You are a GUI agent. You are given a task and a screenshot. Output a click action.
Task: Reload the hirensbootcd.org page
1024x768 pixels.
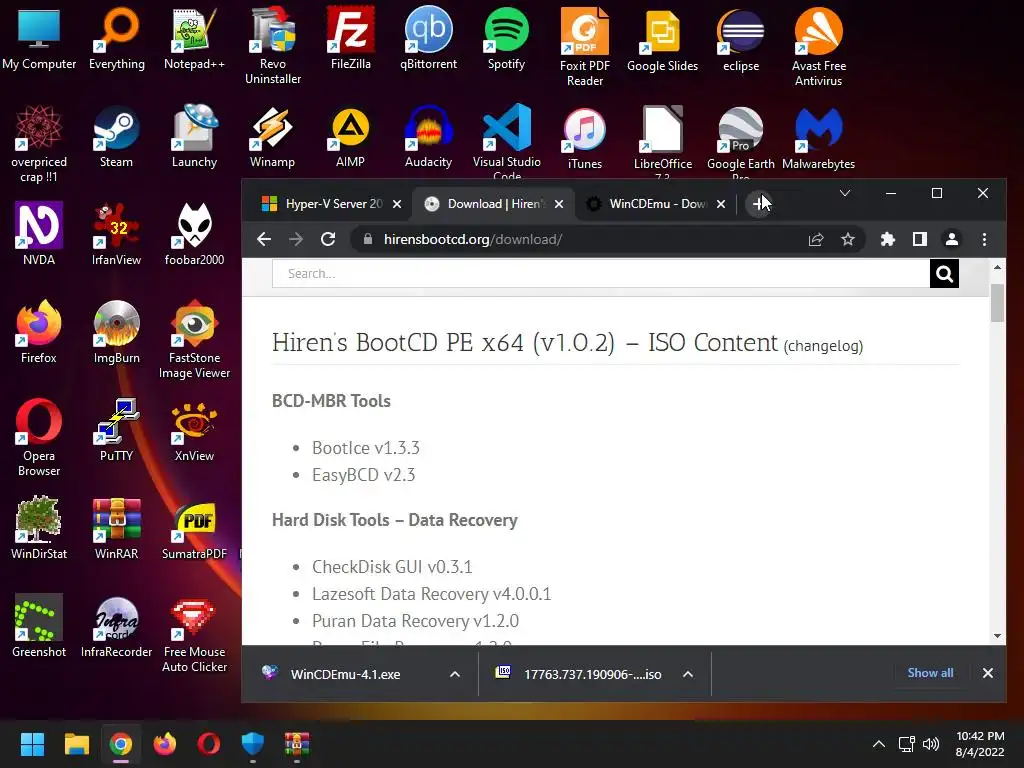pos(328,239)
